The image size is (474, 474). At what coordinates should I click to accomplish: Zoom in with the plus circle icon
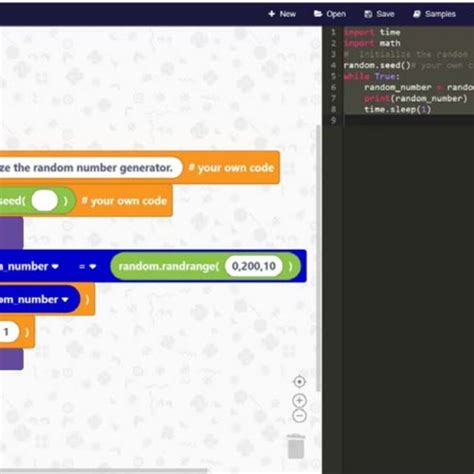click(x=299, y=401)
